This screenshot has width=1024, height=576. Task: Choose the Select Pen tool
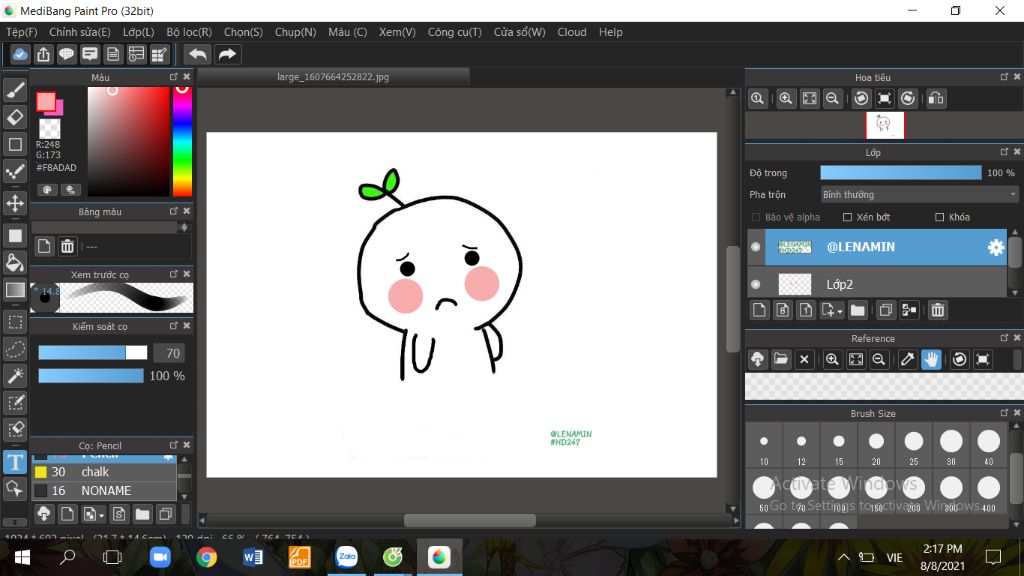(15, 403)
